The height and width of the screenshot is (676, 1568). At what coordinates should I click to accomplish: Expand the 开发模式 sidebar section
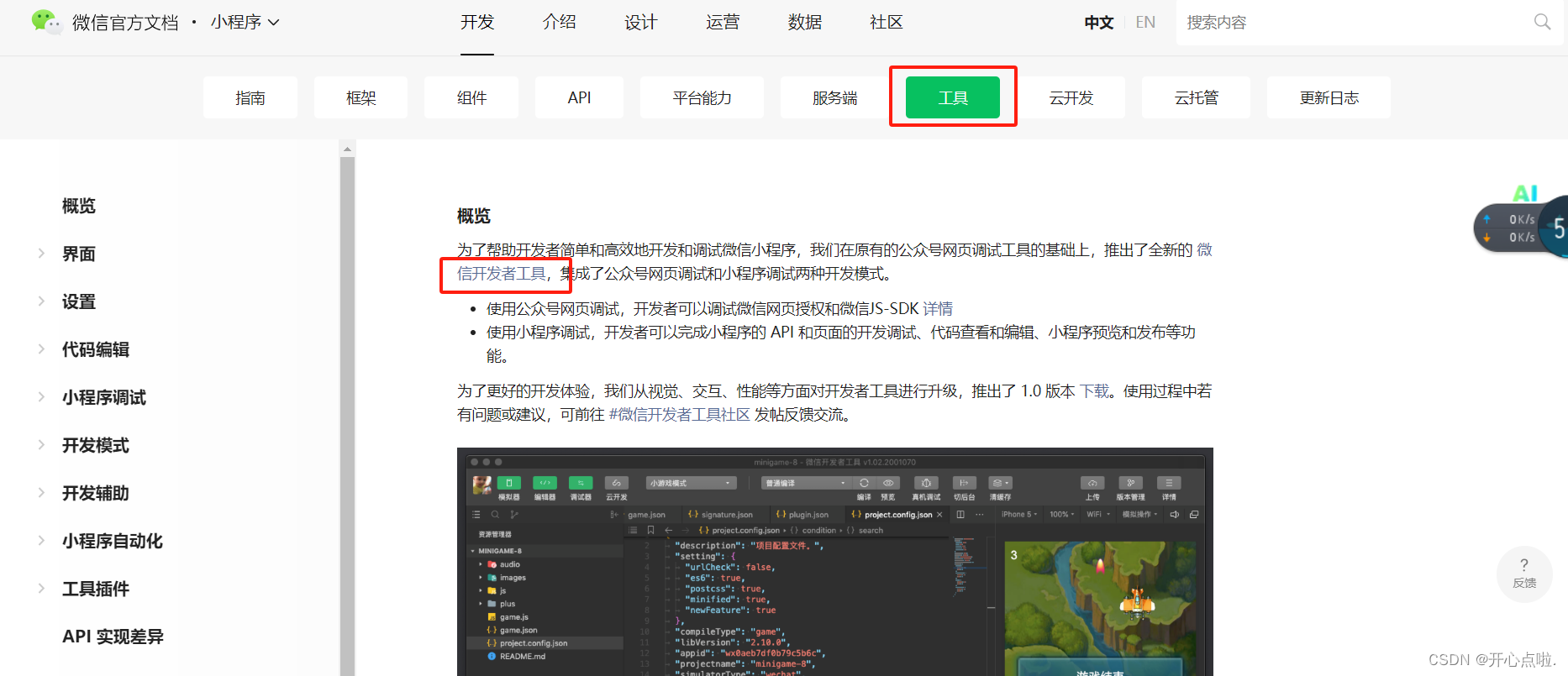click(x=41, y=444)
